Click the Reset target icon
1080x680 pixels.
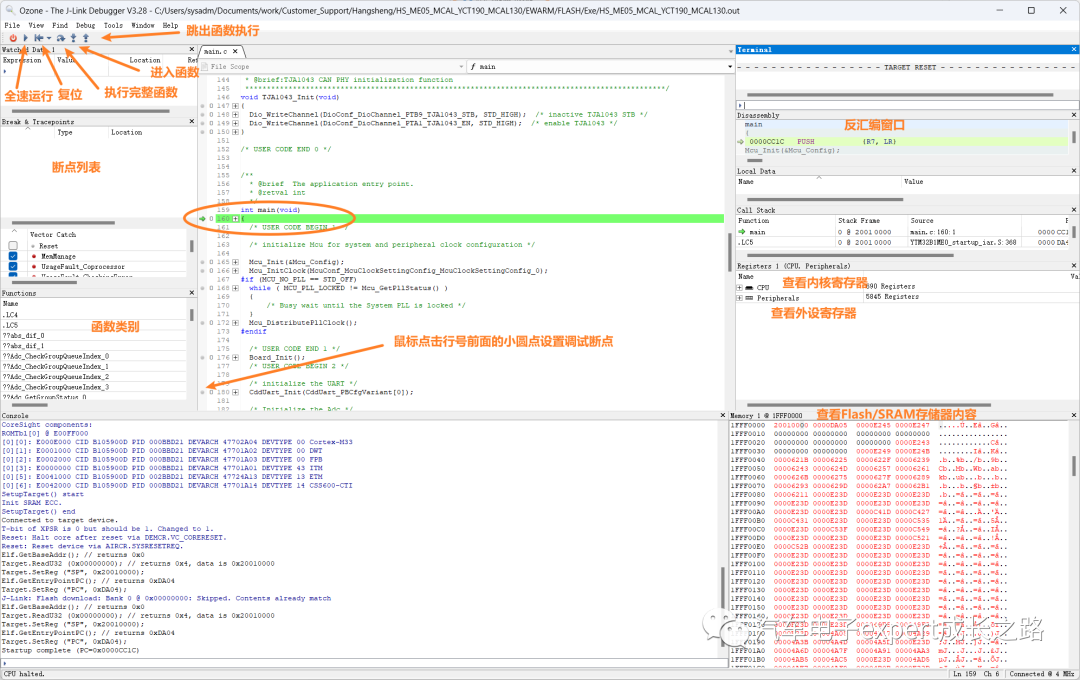[x=39, y=39]
